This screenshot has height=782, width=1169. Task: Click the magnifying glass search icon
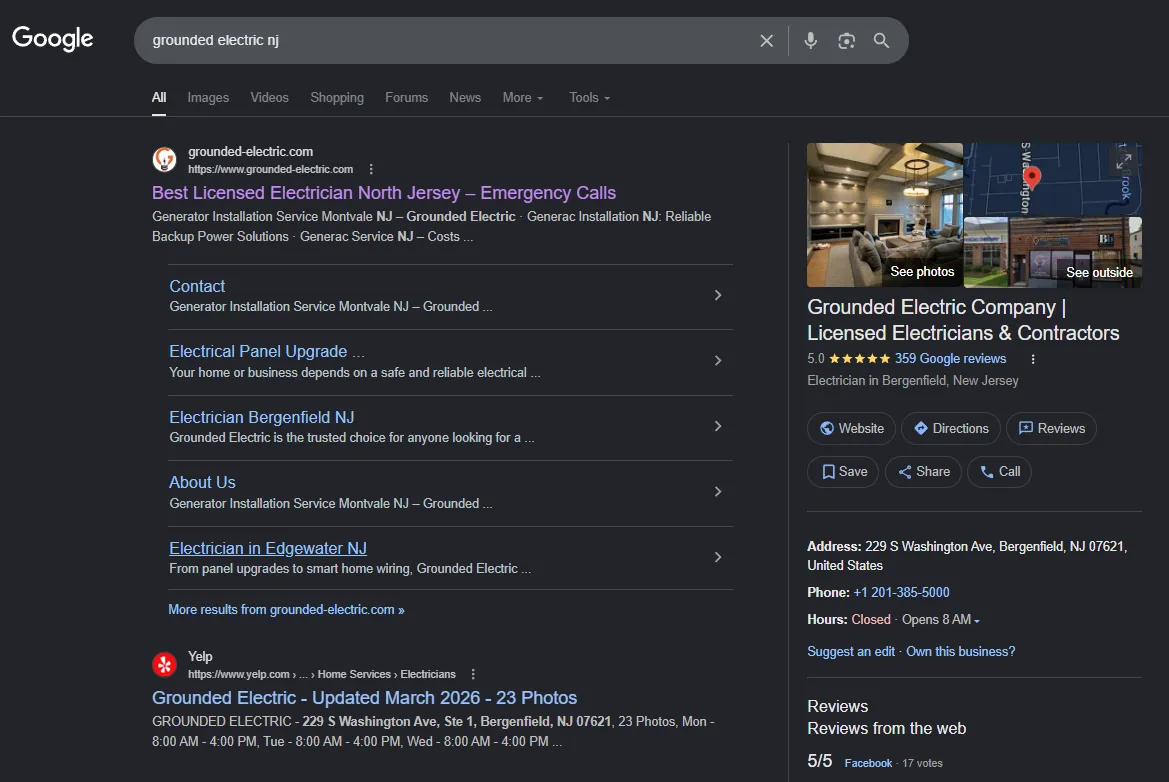pos(881,41)
